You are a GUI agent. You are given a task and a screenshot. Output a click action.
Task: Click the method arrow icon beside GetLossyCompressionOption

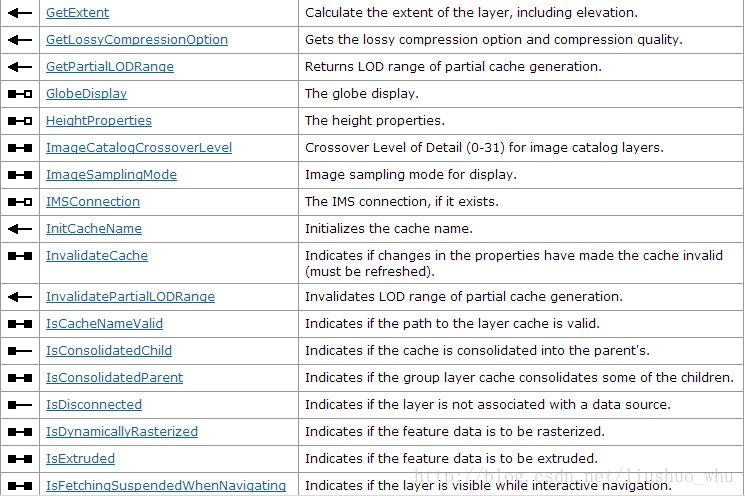click(20, 40)
